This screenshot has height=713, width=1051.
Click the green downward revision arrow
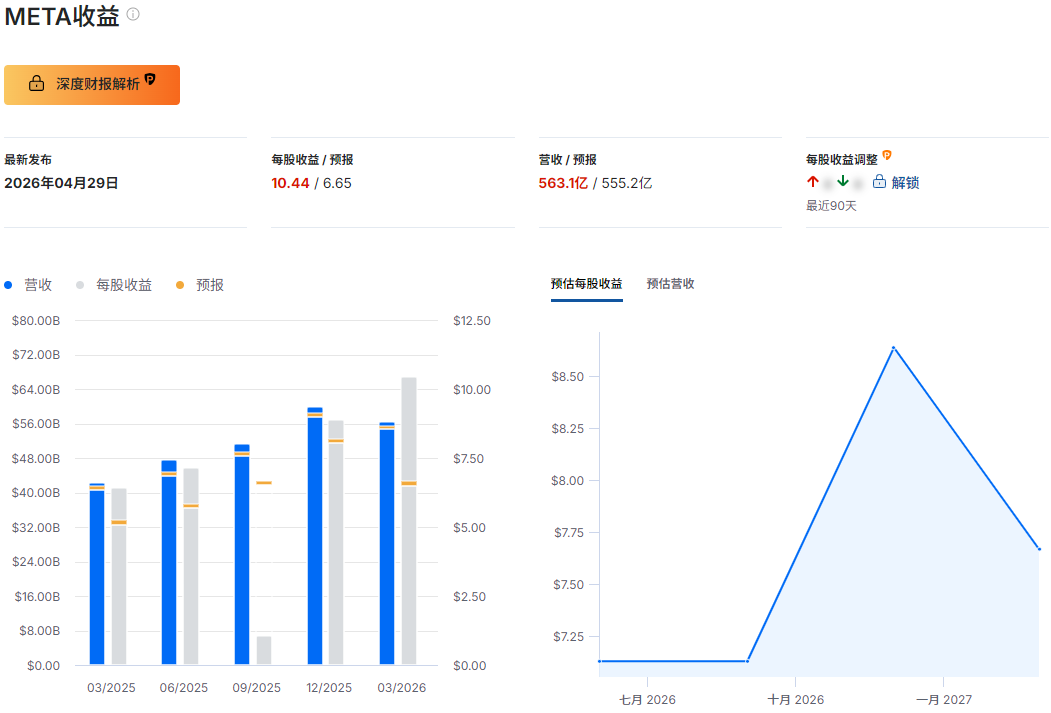tap(843, 182)
